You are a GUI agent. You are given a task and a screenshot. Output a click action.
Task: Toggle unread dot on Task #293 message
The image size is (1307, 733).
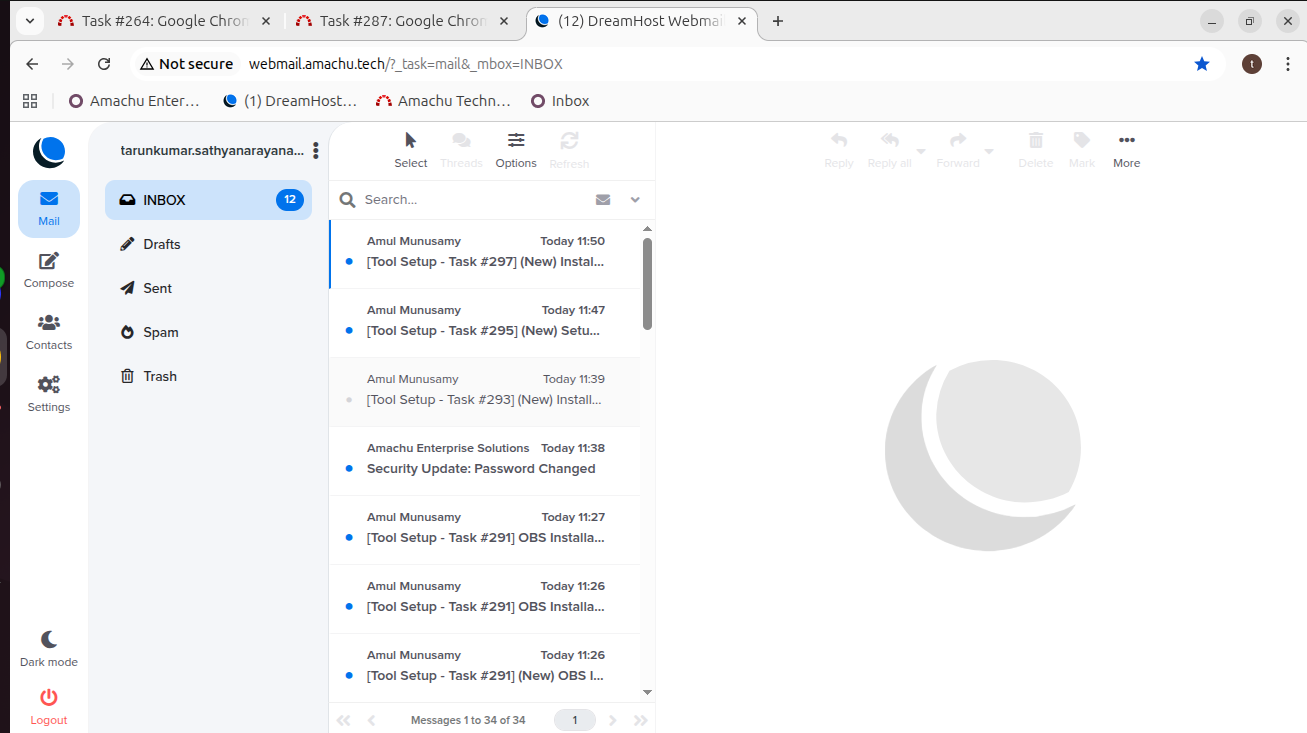tap(349, 400)
